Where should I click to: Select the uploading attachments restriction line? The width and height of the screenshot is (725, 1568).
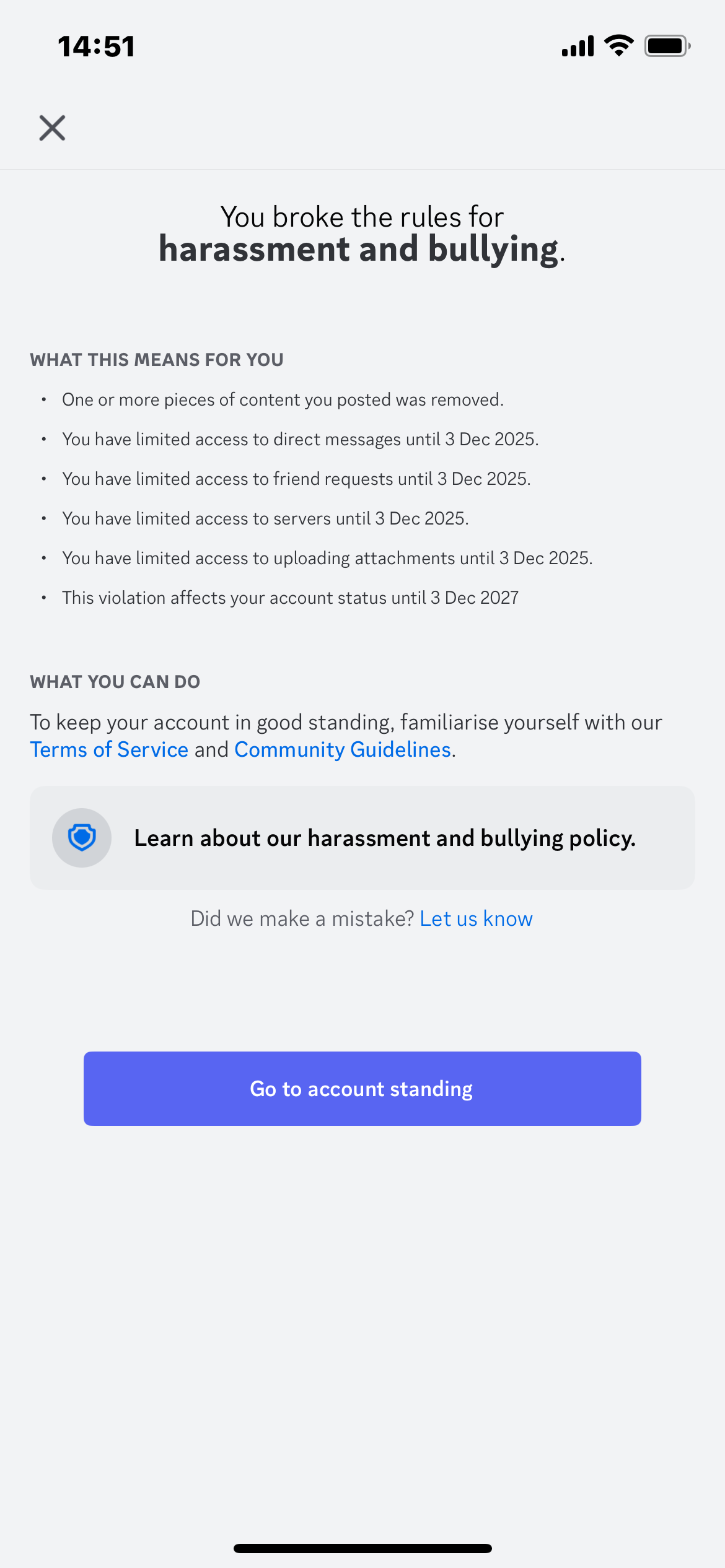327,559
